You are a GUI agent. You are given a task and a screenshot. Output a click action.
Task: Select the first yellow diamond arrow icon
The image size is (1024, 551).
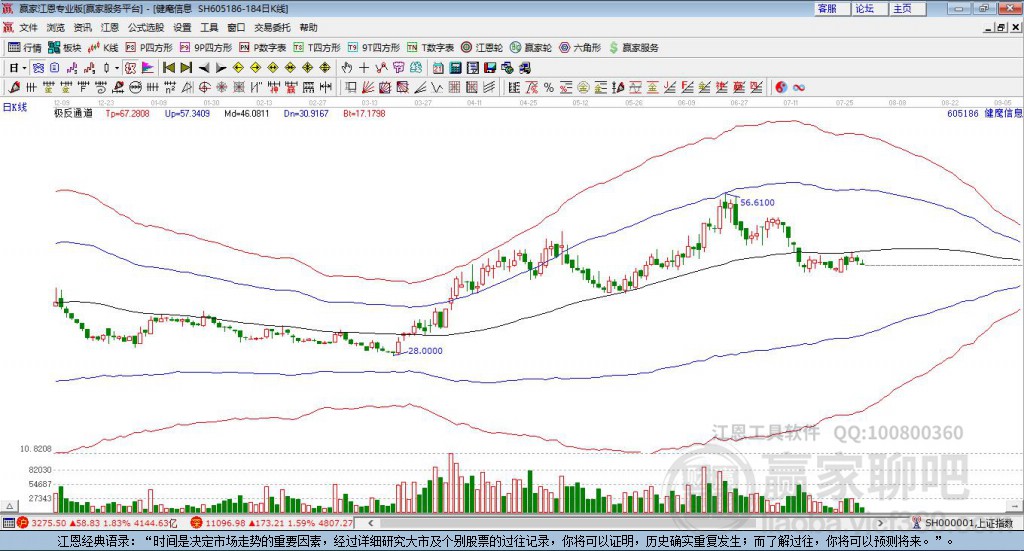coord(238,68)
